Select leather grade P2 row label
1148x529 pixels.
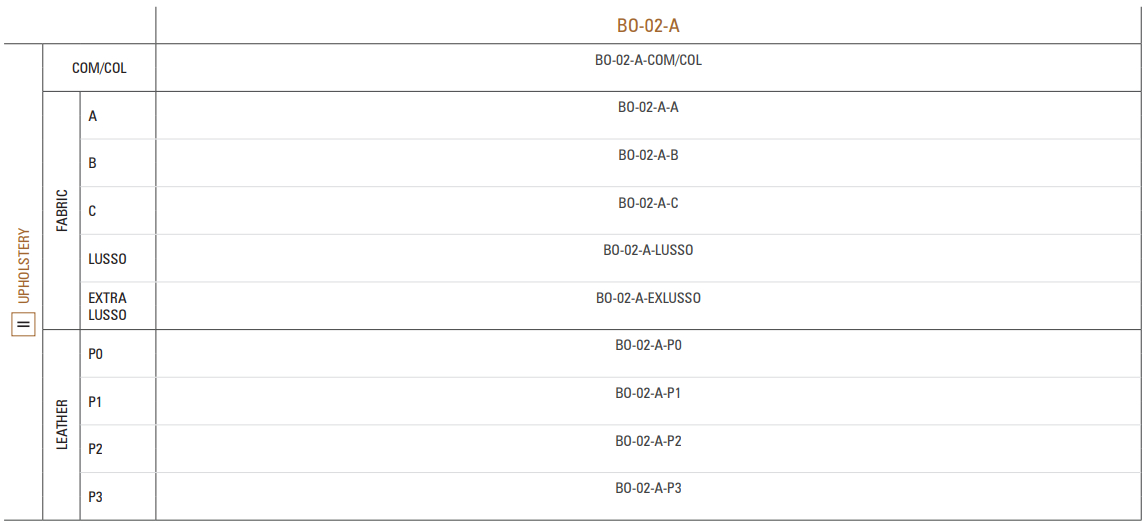(95, 449)
